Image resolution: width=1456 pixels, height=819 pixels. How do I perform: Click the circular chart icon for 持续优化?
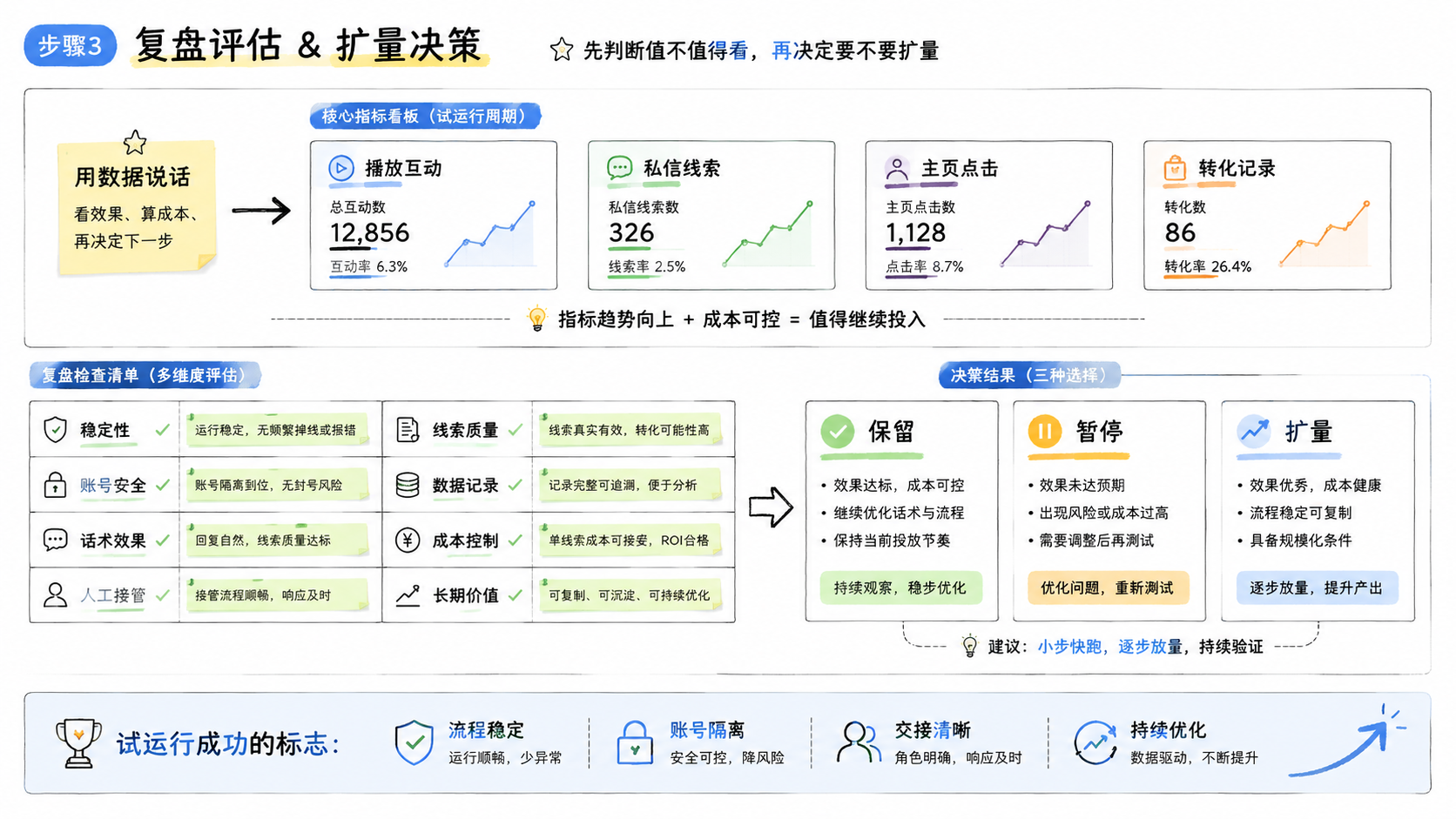[1095, 742]
